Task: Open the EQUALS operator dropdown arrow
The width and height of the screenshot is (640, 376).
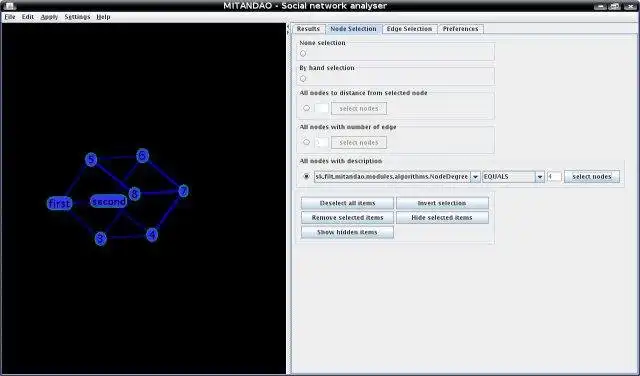Action: 540,177
